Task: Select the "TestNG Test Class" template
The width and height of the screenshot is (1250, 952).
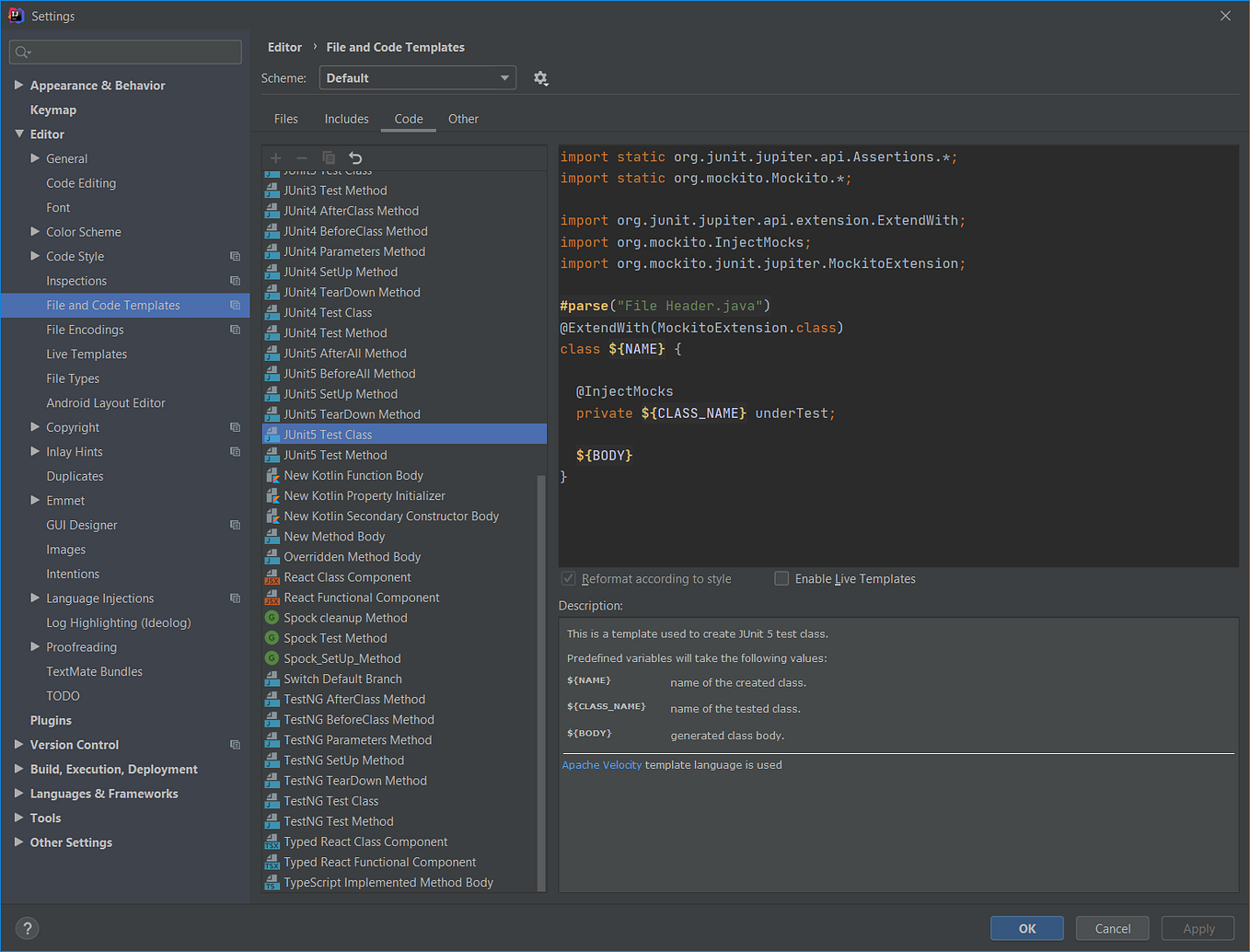Action: [x=330, y=800]
